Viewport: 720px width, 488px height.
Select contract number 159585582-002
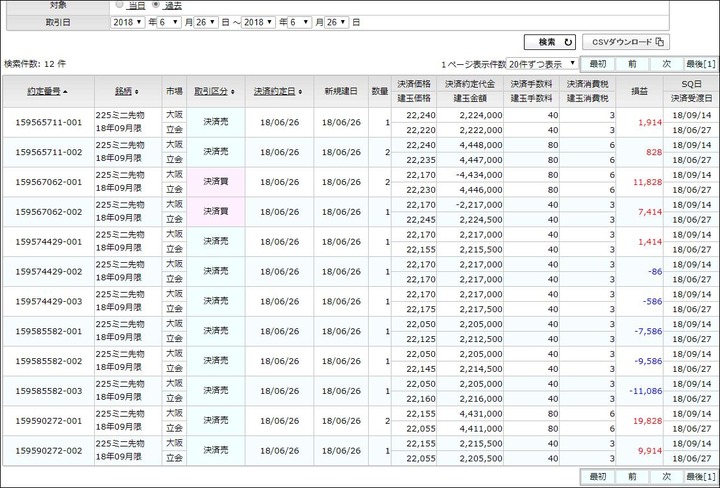point(48,361)
